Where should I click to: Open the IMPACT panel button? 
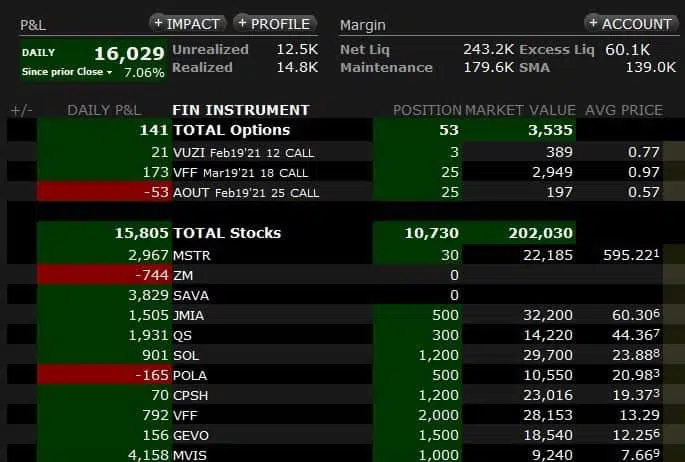tap(188, 24)
